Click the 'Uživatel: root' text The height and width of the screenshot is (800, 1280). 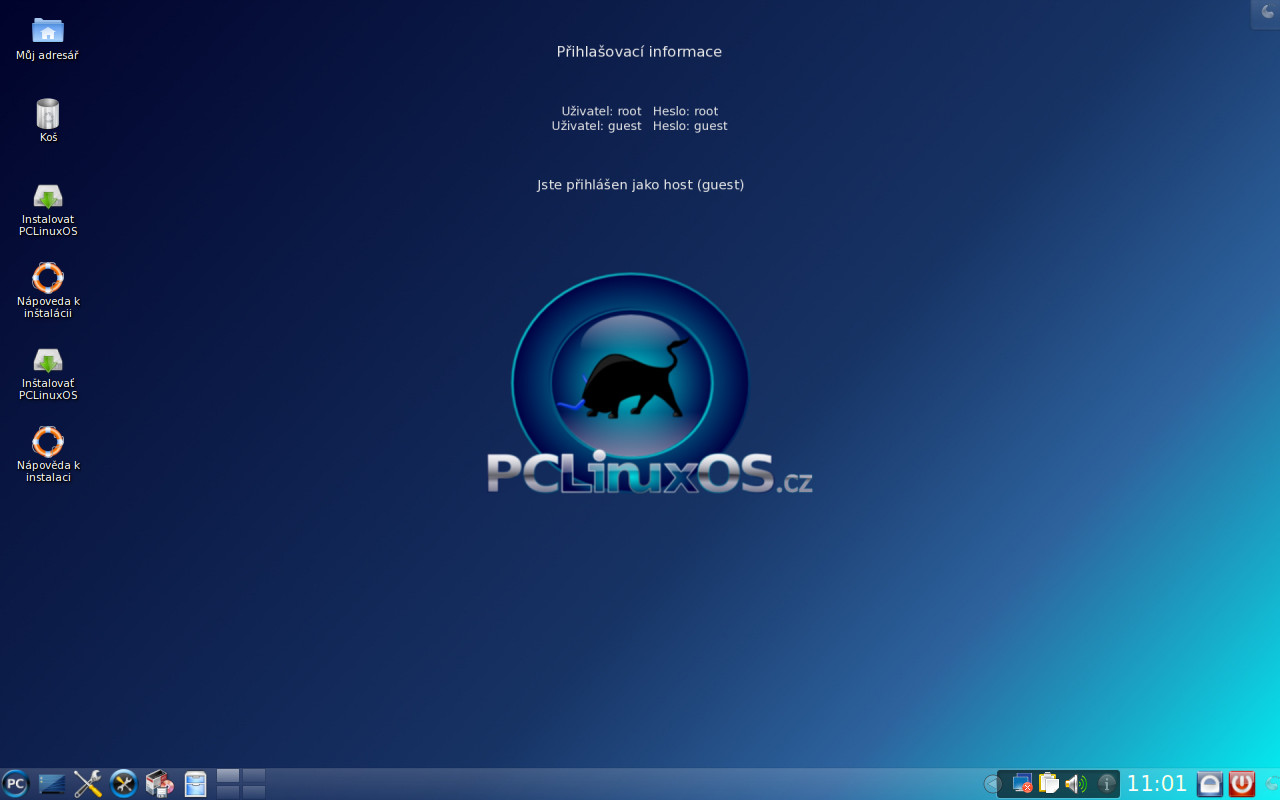point(601,111)
